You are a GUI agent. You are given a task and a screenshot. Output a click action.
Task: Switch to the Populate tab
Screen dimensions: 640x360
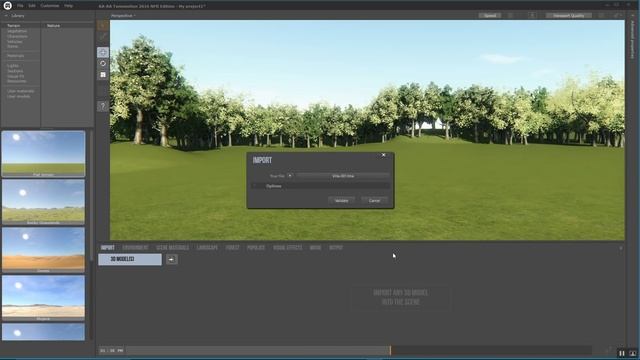coord(256,248)
